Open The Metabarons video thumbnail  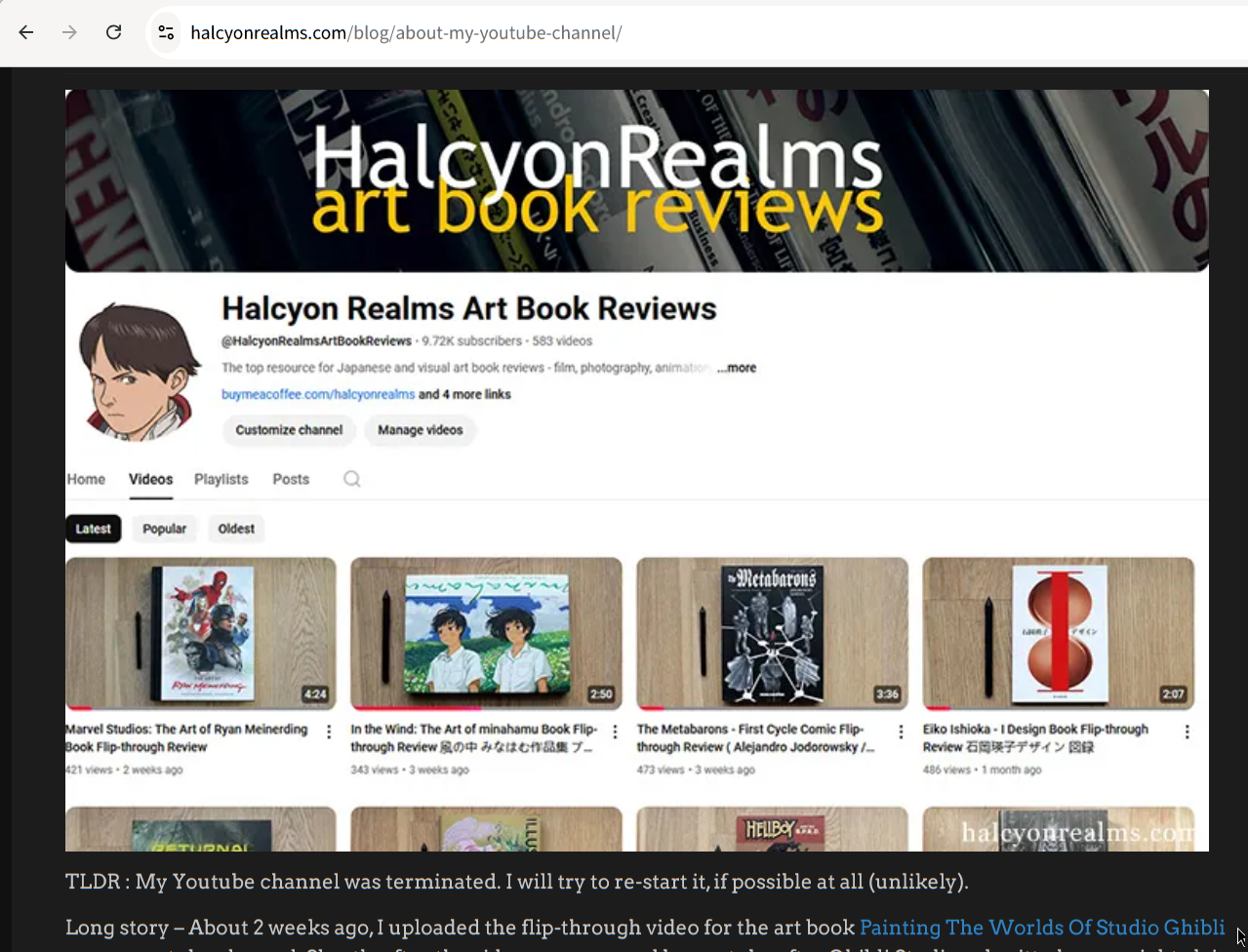tap(772, 633)
